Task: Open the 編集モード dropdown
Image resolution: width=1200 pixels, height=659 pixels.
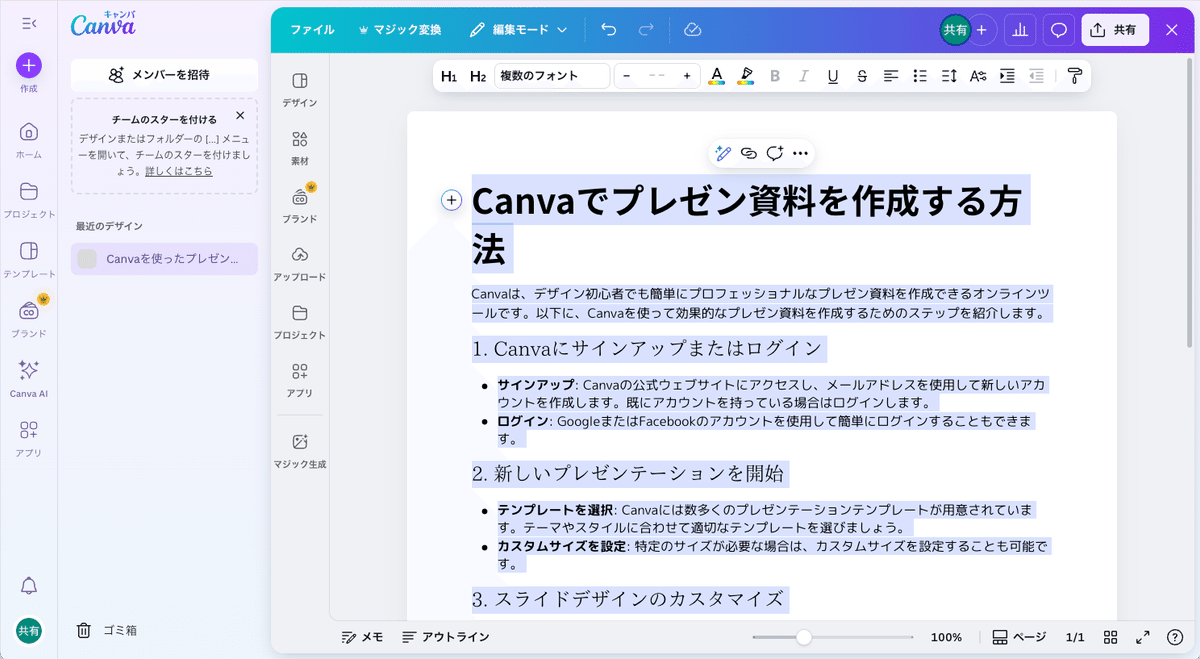Action: pos(518,29)
